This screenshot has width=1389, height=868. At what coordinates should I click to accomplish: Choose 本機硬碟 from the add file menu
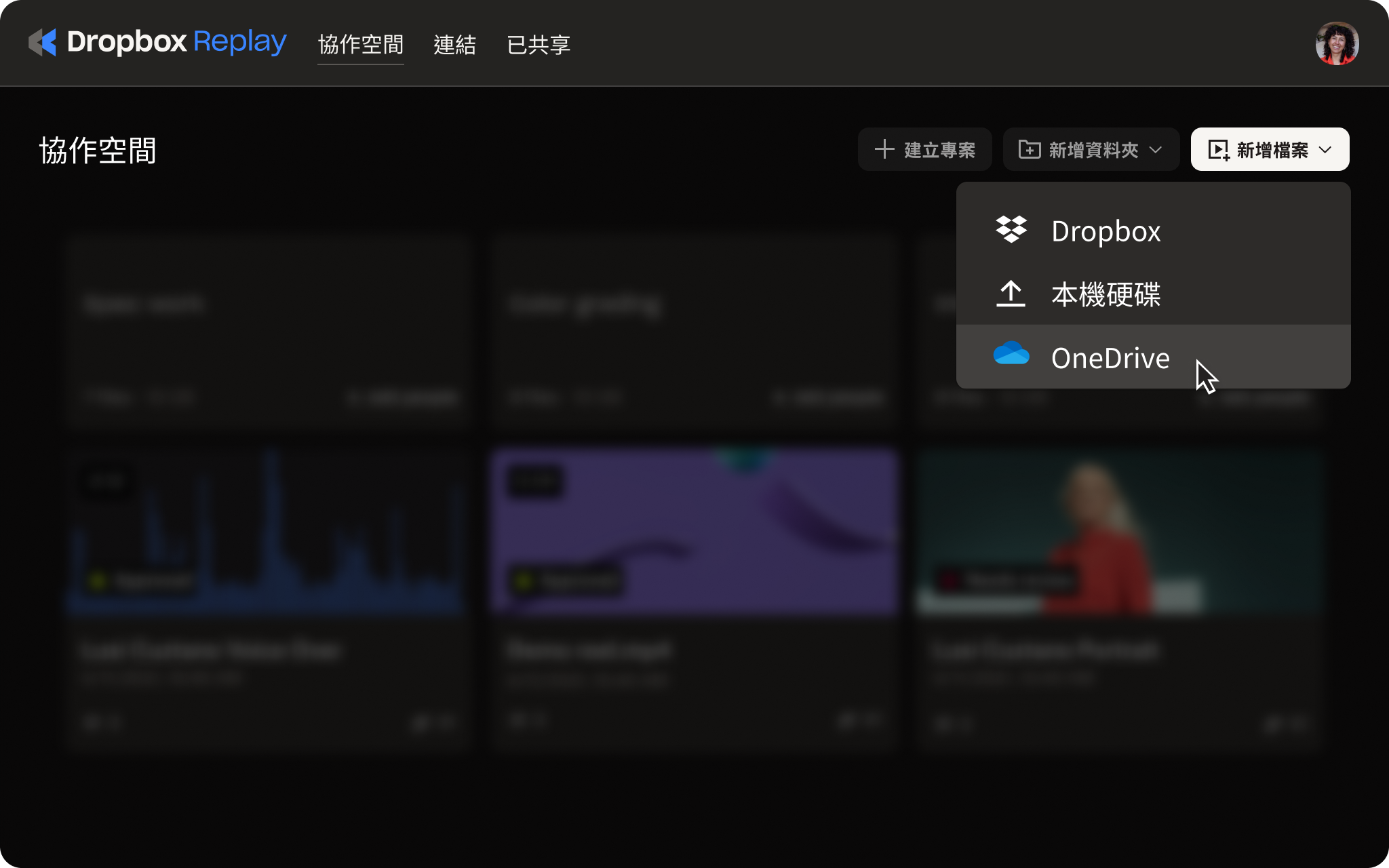(x=1153, y=294)
